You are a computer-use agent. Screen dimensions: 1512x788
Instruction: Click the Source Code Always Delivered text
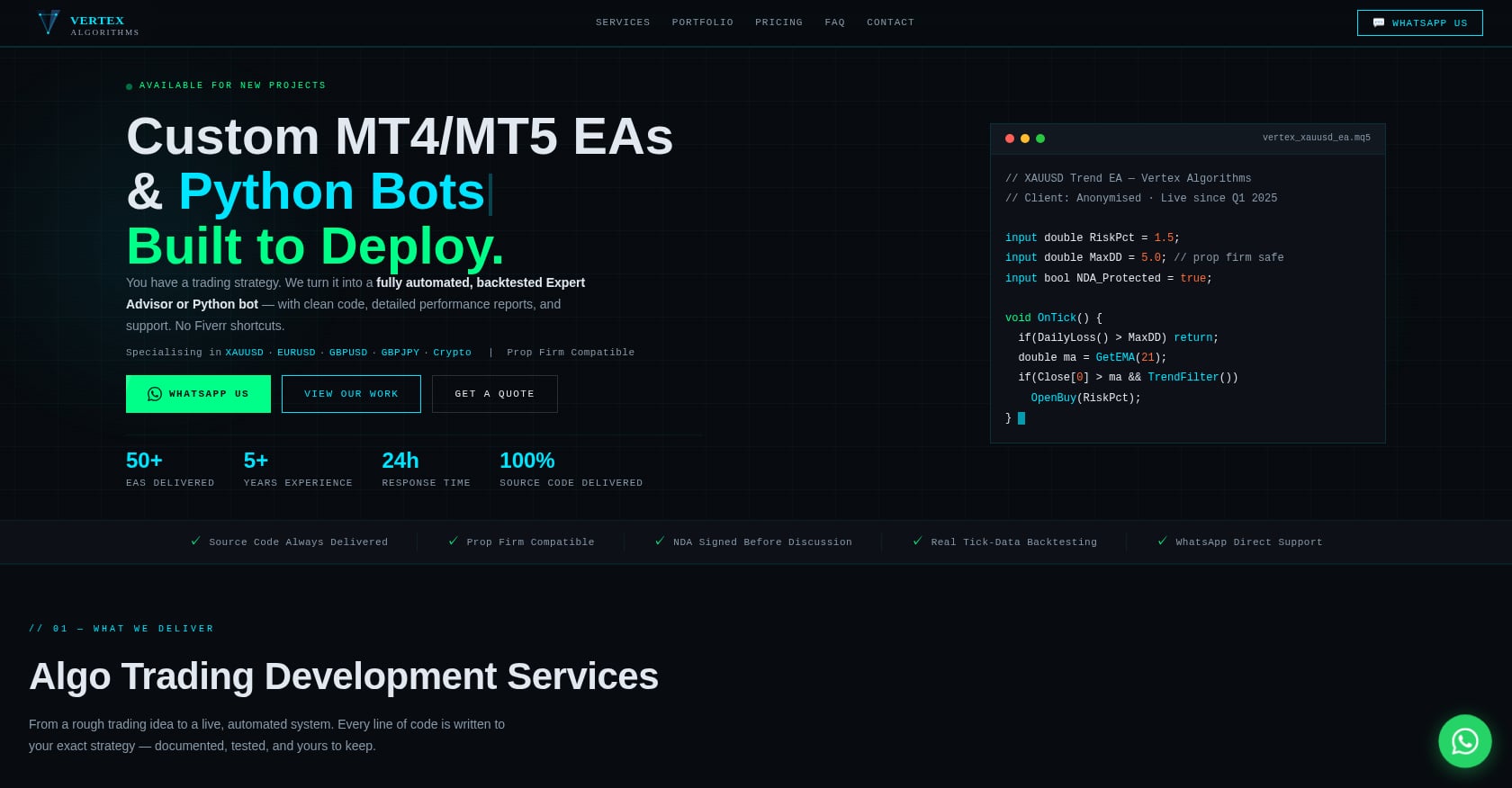tap(299, 542)
